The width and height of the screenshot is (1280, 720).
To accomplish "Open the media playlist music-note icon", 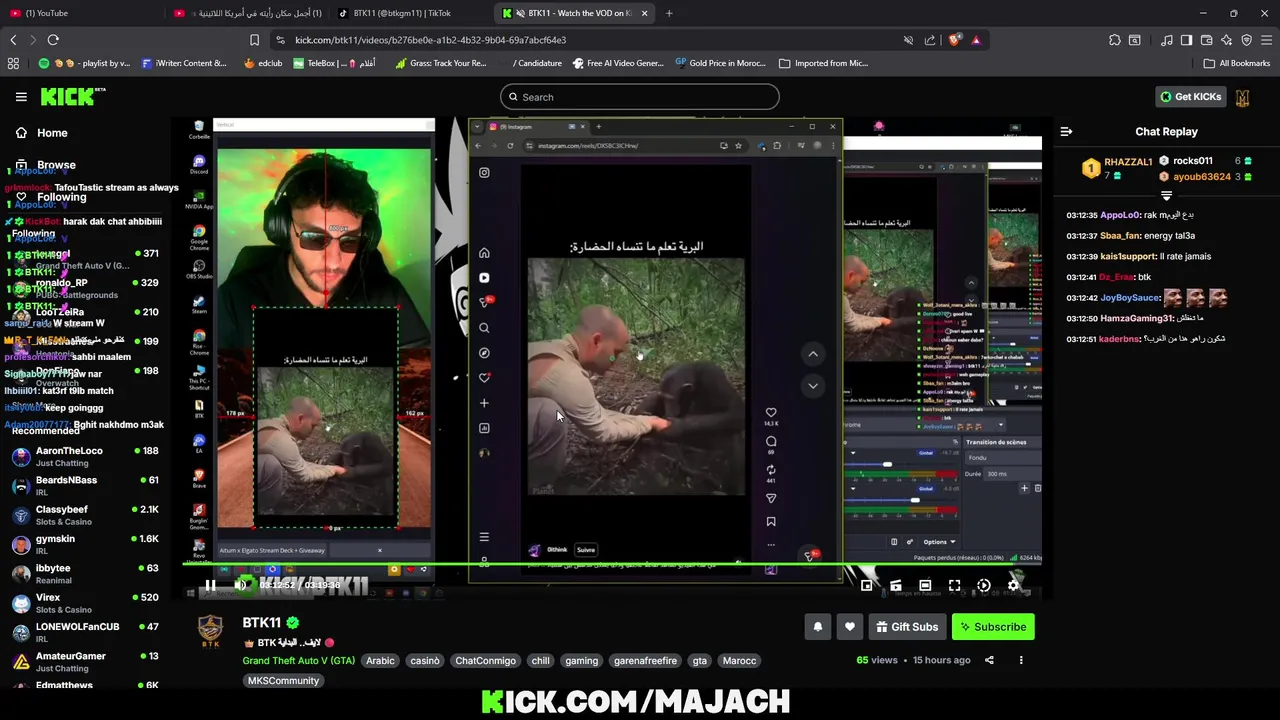I will click(1167, 40).
